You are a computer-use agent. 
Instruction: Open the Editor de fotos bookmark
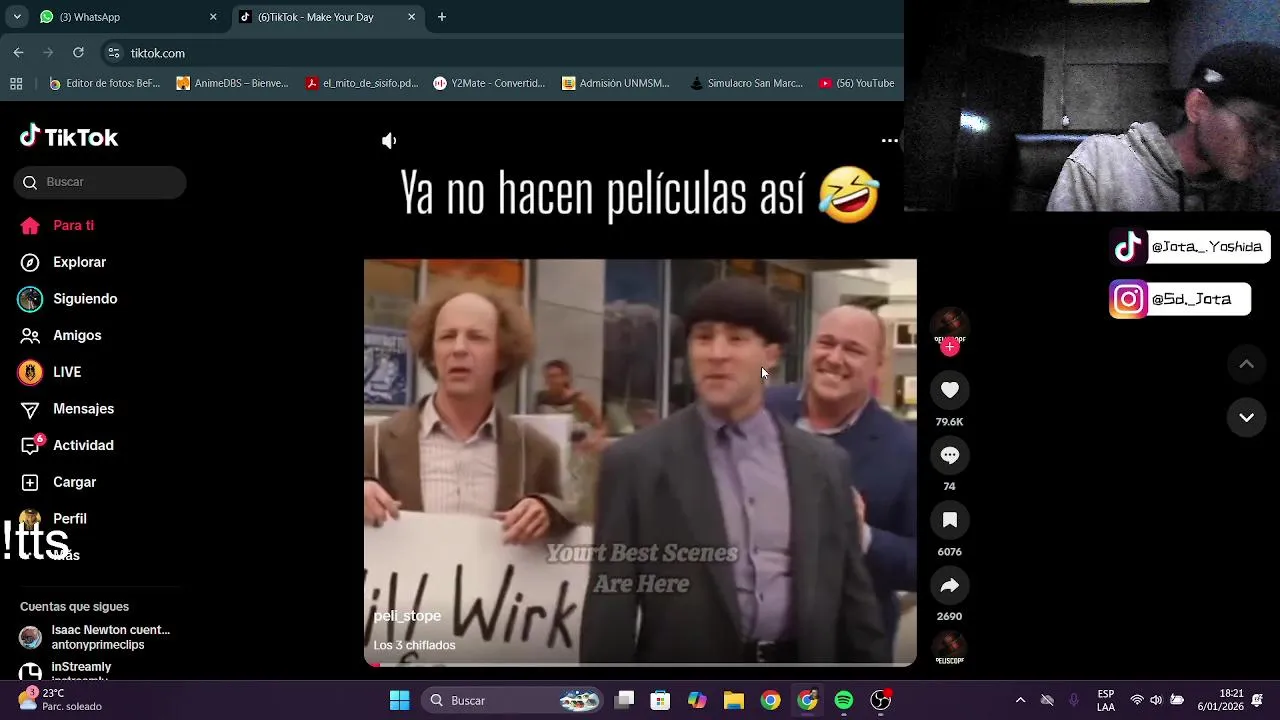104,83
